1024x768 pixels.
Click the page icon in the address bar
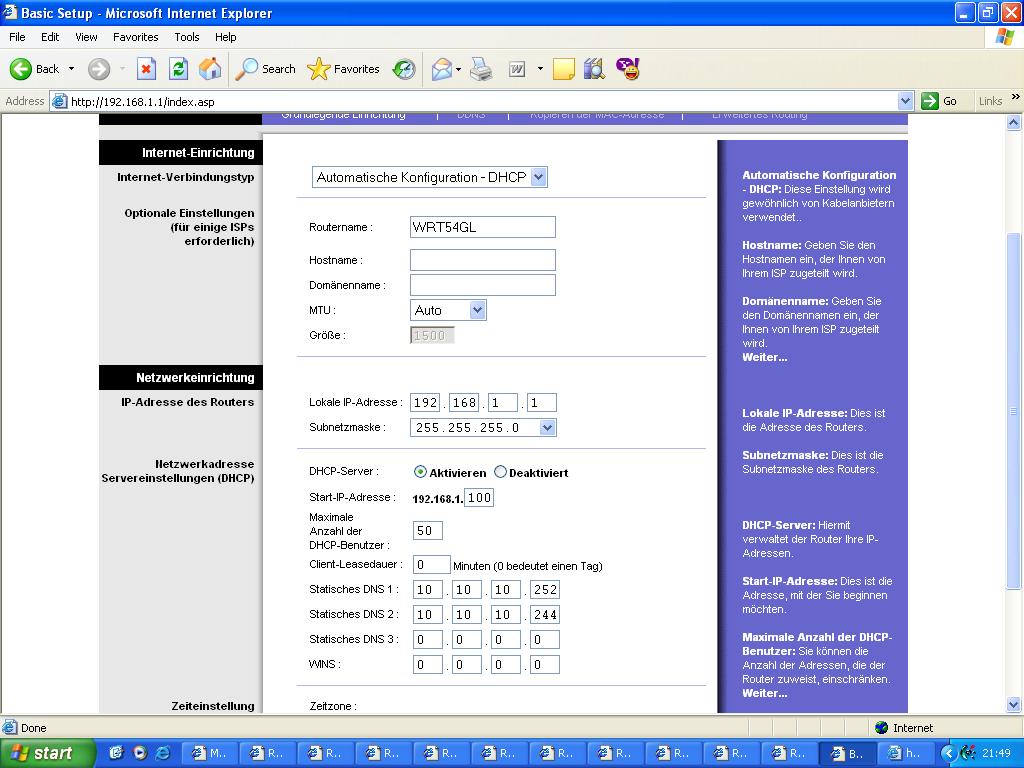[x=59, y=101]
